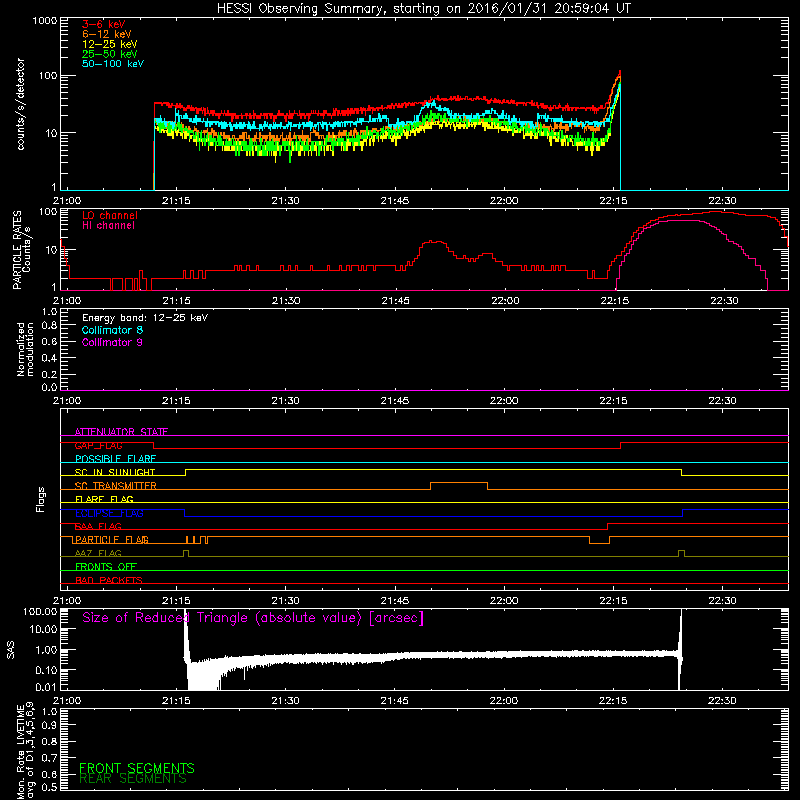800x800 pixels.
Task: Click the REAR SEGMENTS legend label
Action: click(x=133, y=779)
